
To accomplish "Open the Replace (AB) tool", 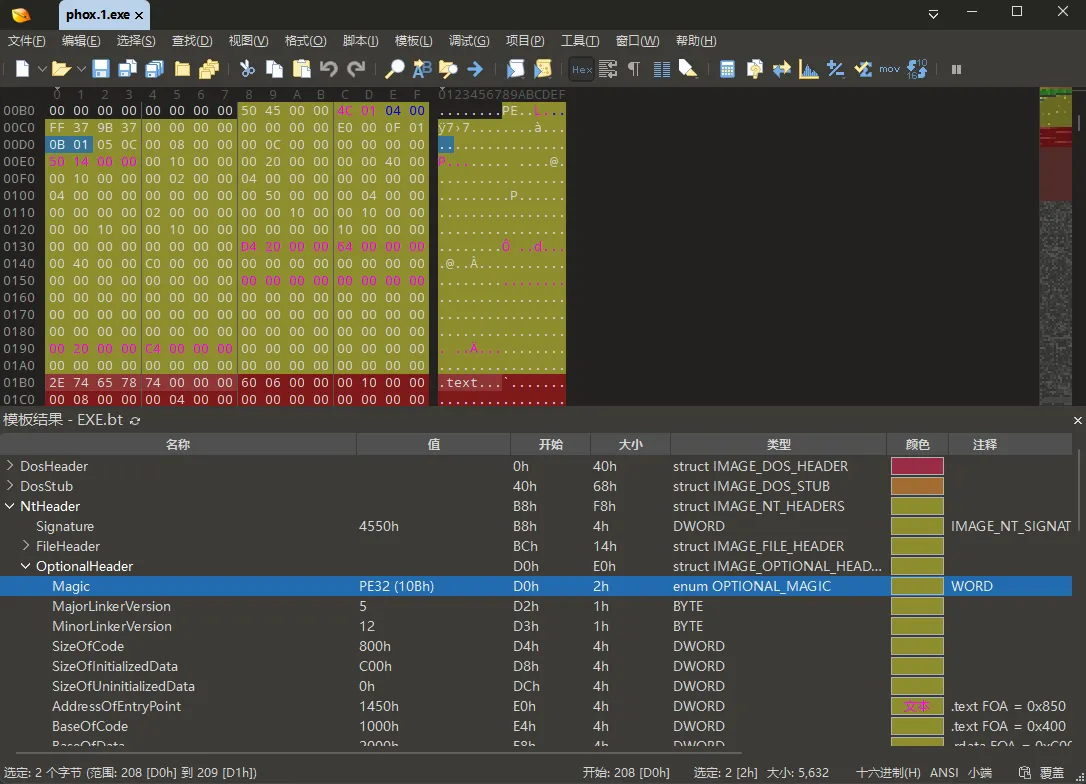I will pyautogui.click(x=422, y=69).
